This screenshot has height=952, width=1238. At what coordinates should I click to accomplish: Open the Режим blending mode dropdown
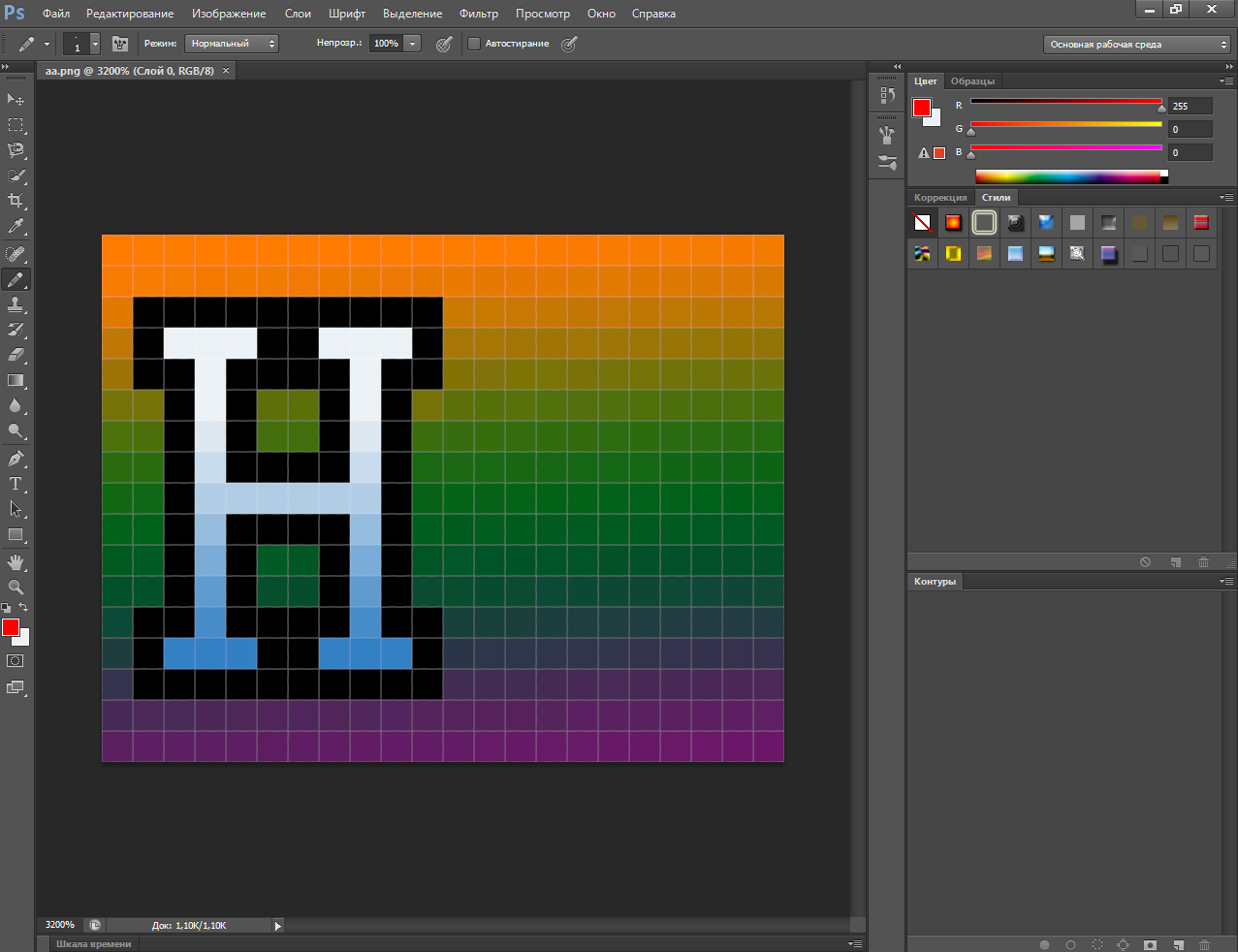click(x=232, y=44)
